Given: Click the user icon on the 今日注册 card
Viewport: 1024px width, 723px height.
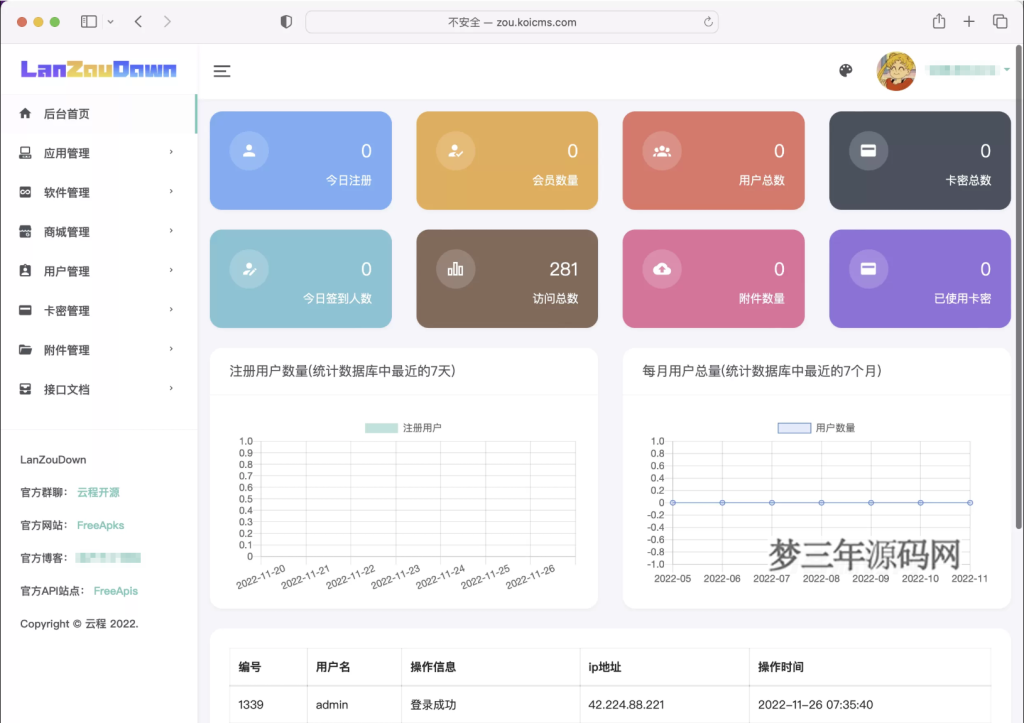Looking at the screenshot, I should coord(248,150).
